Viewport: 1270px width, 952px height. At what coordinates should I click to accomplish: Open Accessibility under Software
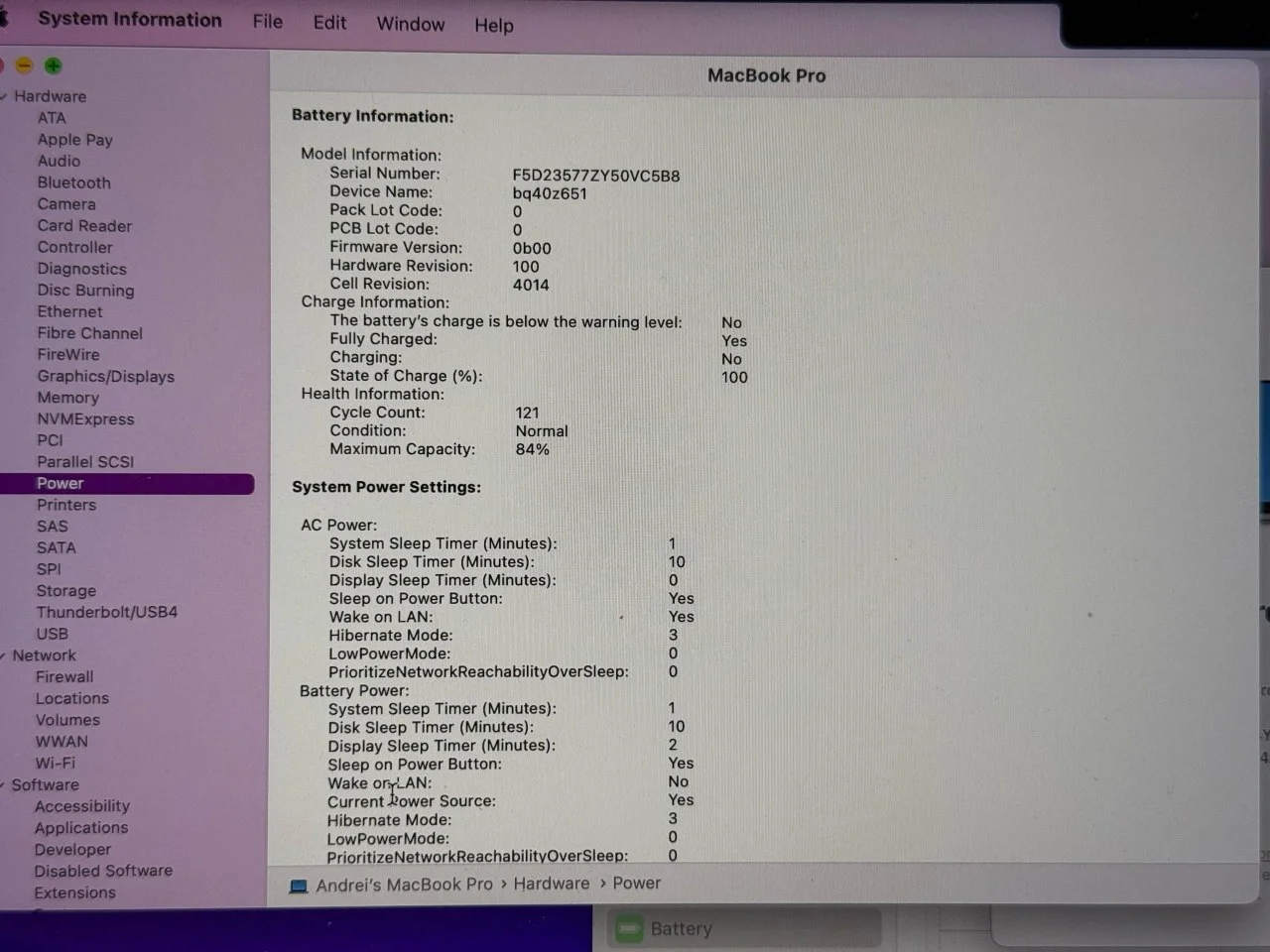(82, 806)
